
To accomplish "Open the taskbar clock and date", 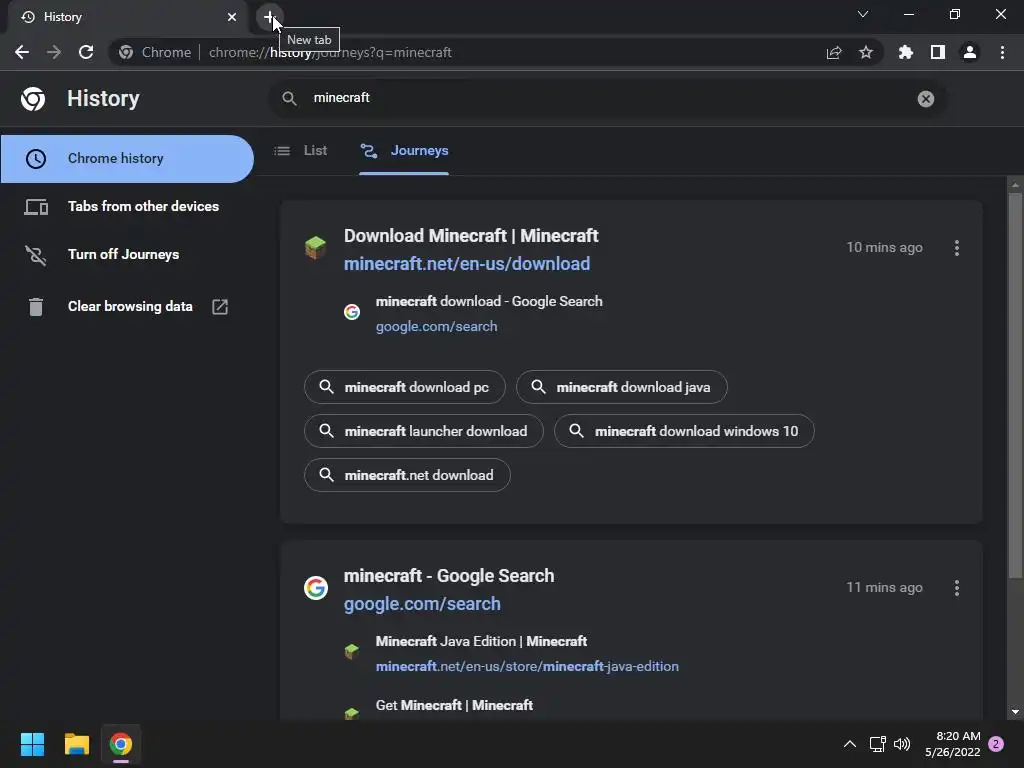I will 952,744.
